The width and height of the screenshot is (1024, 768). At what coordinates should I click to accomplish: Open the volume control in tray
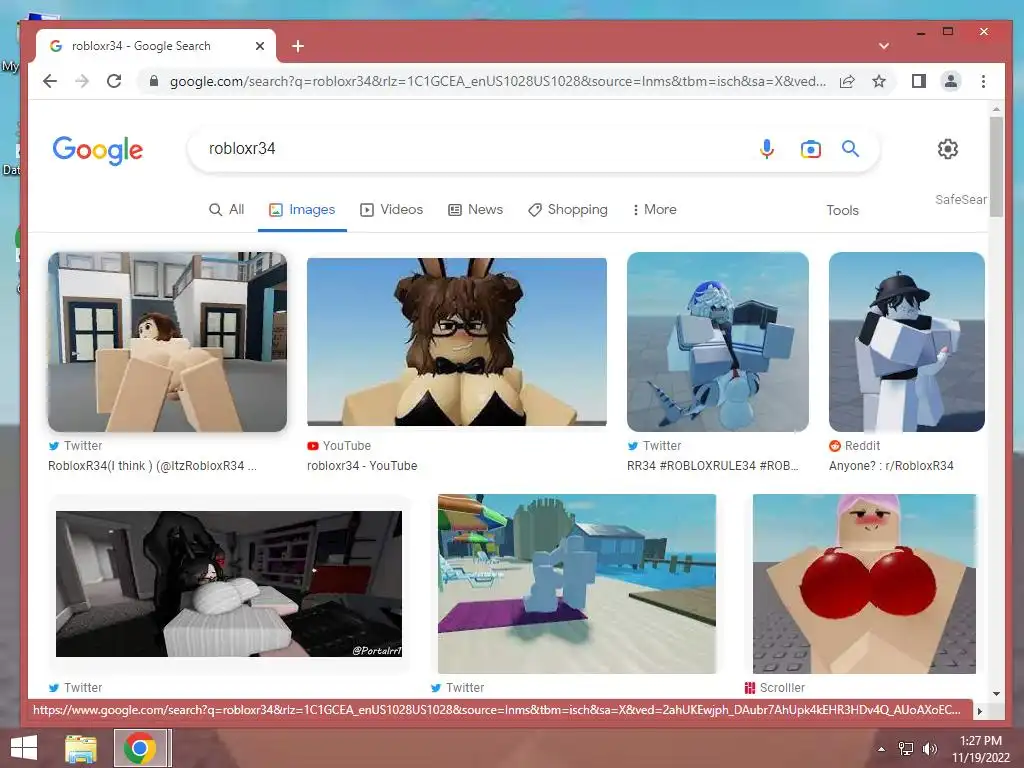click(930, 748)
